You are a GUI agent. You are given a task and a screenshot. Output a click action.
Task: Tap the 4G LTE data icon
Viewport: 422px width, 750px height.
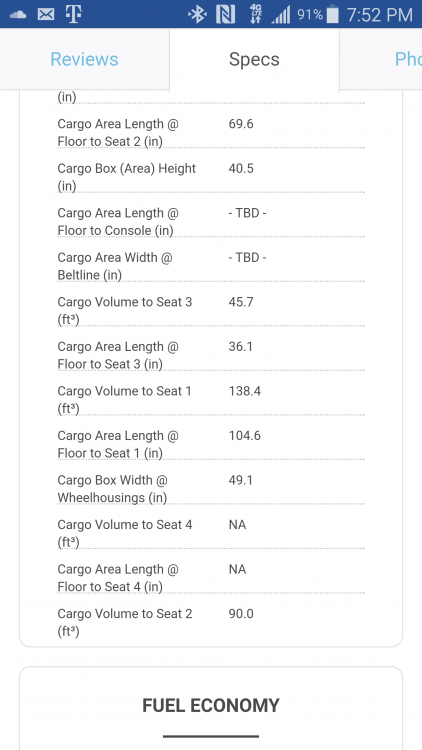[256, 15]
